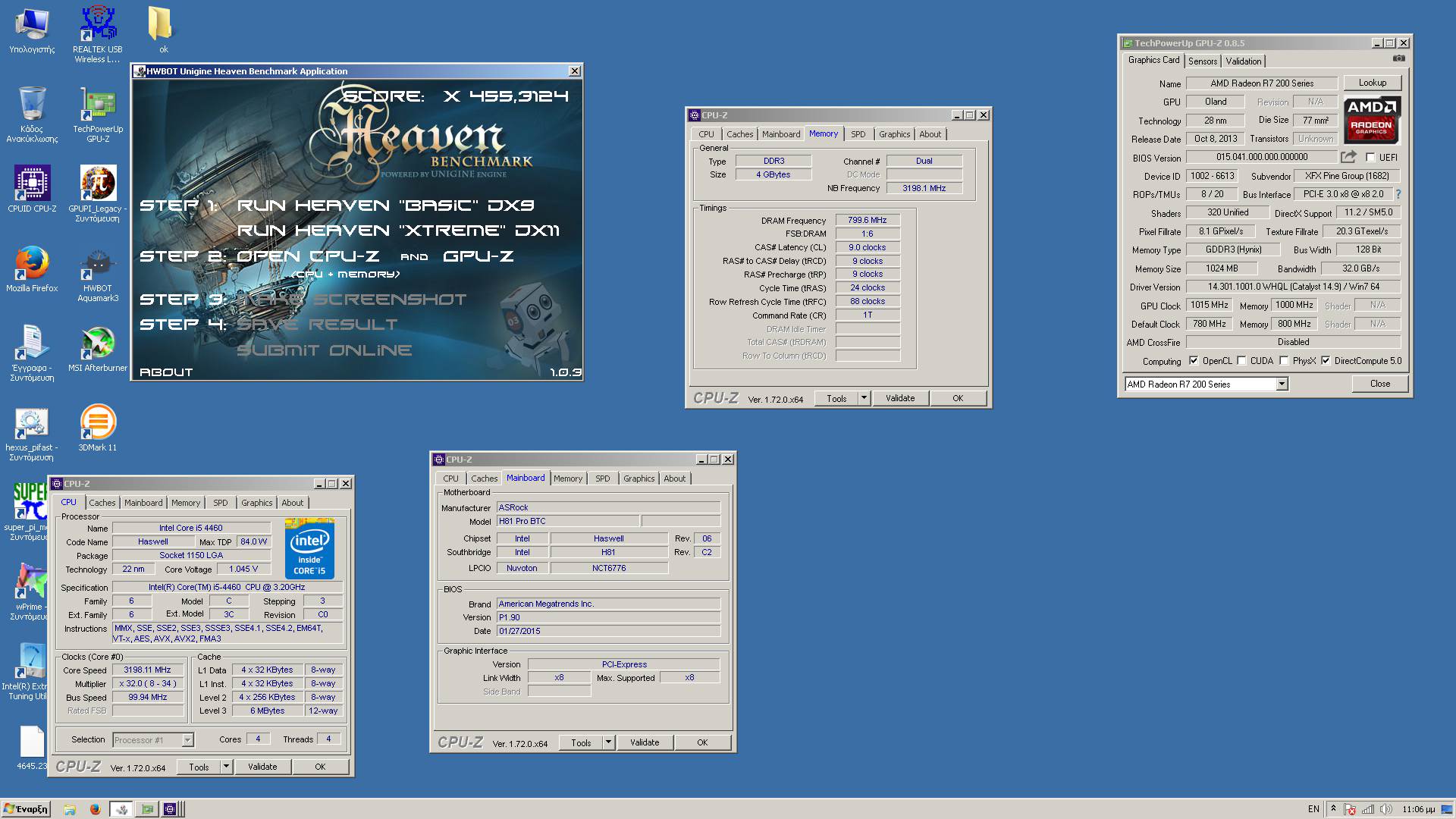The height and width of the screenshot is (819, 1456).
Task: Click Submit Online in Heaven Benchmark
Action: pyautogui.click(x=325, y=350)
